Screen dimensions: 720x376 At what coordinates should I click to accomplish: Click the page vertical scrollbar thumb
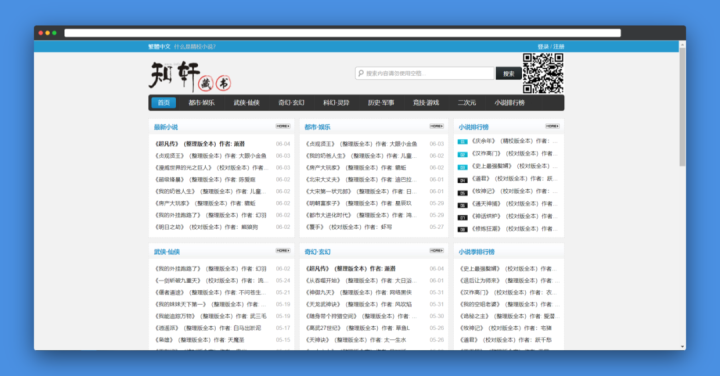click(x=682, y=107)
